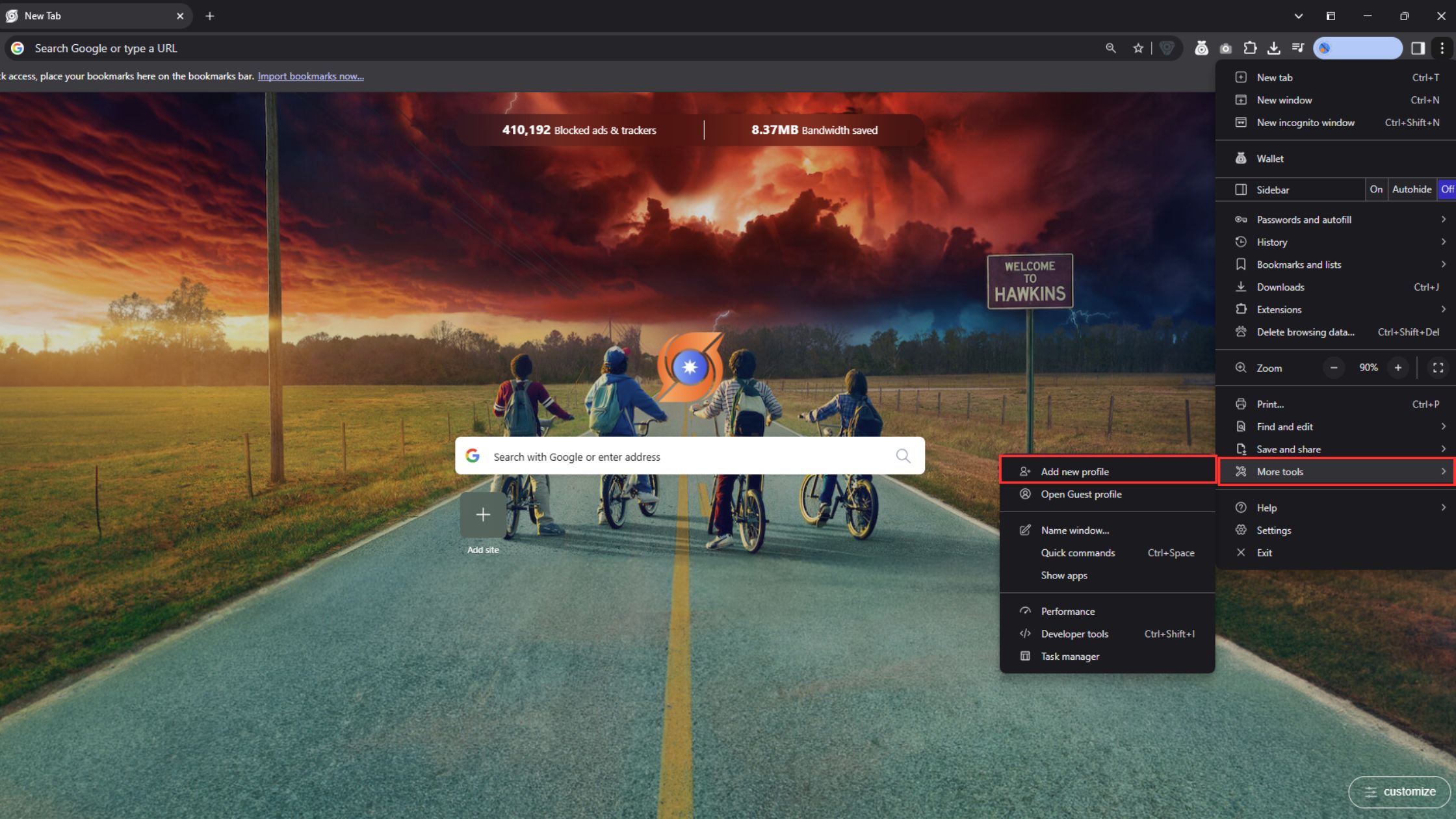Set Sidebar to Autohide
This screenshot has width=1456, height=819.
pos(1411,189)
